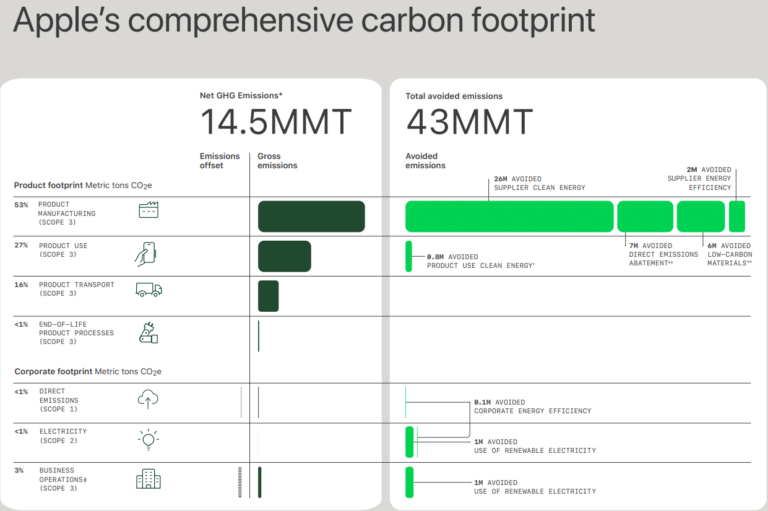
Task: Click the 'BUSINESS OPERATIONS (SCOPE 3)' label
Action: coord(61,479)
